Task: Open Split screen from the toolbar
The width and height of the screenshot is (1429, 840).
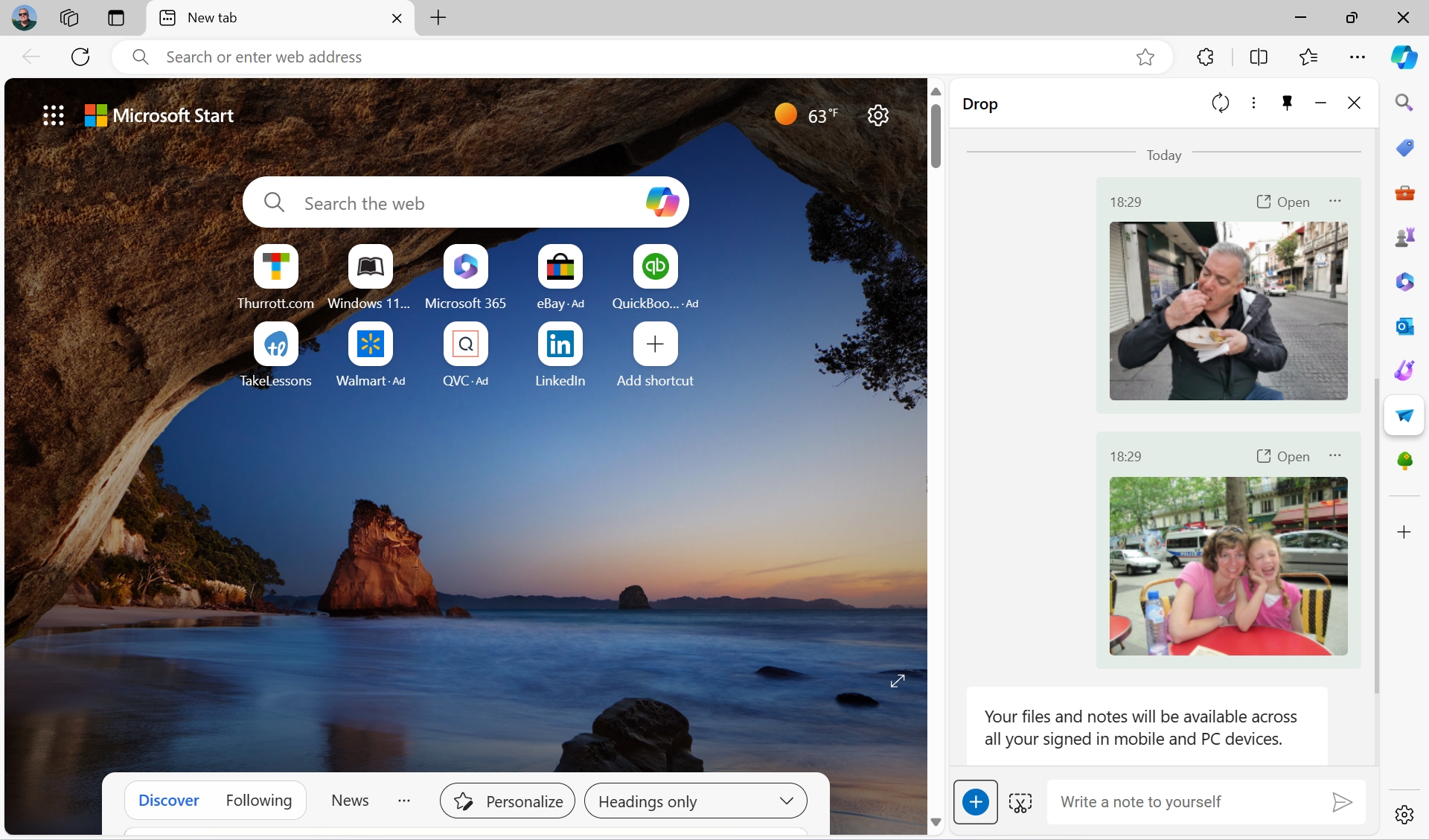Action: click(1259, 57)
